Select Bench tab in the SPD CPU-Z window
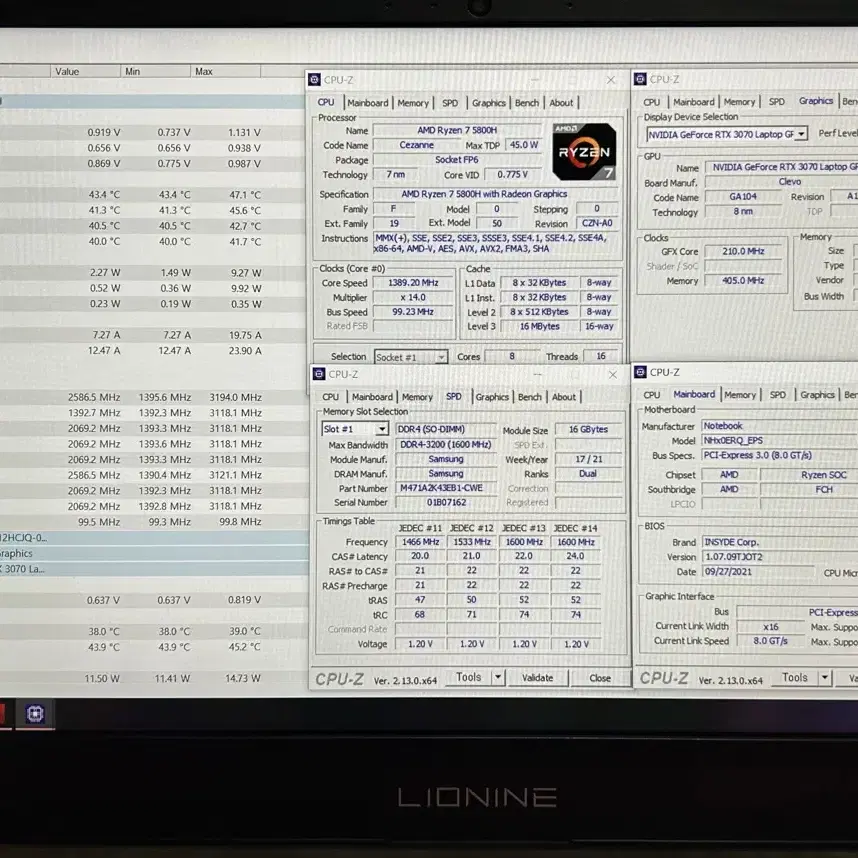This screenshot has height=858, width=858. (530, 397)
